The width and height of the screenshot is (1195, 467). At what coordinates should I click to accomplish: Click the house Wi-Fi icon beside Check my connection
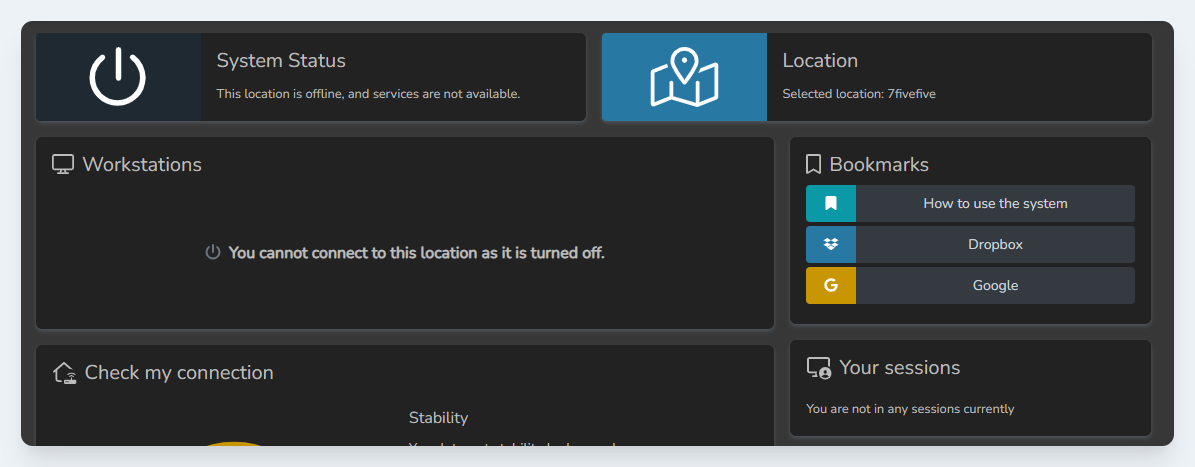tap(65, 373)
